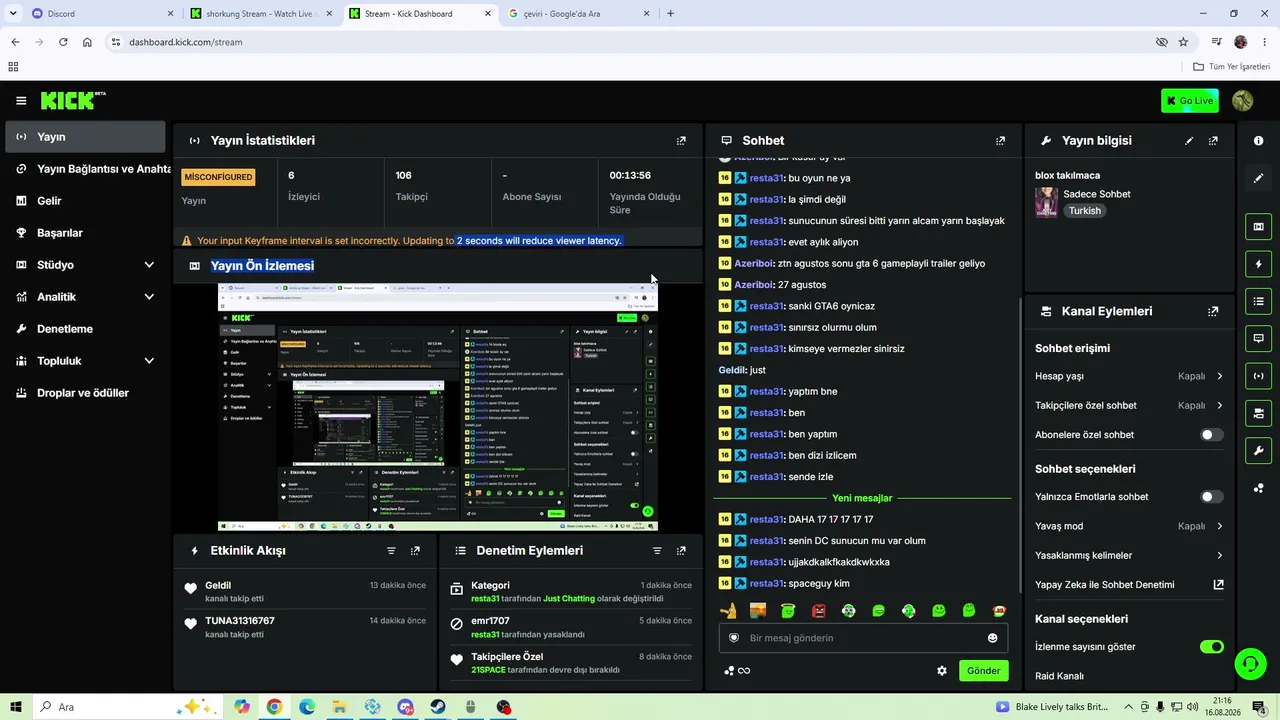The width and height of the screenshot is (1280, 720).
Task: Open chat settings gear icon
Action: 941,671
